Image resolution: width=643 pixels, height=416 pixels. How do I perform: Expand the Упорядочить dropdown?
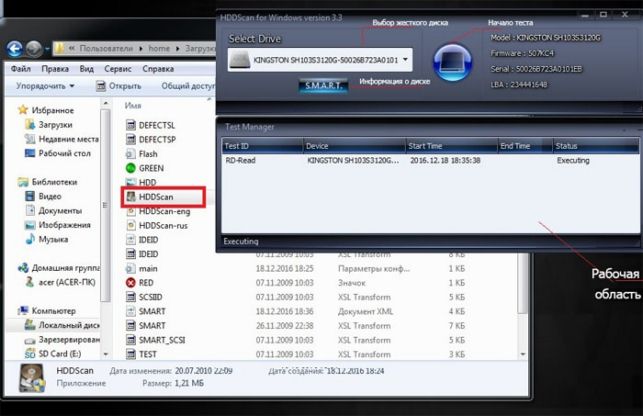coord(45,86)
